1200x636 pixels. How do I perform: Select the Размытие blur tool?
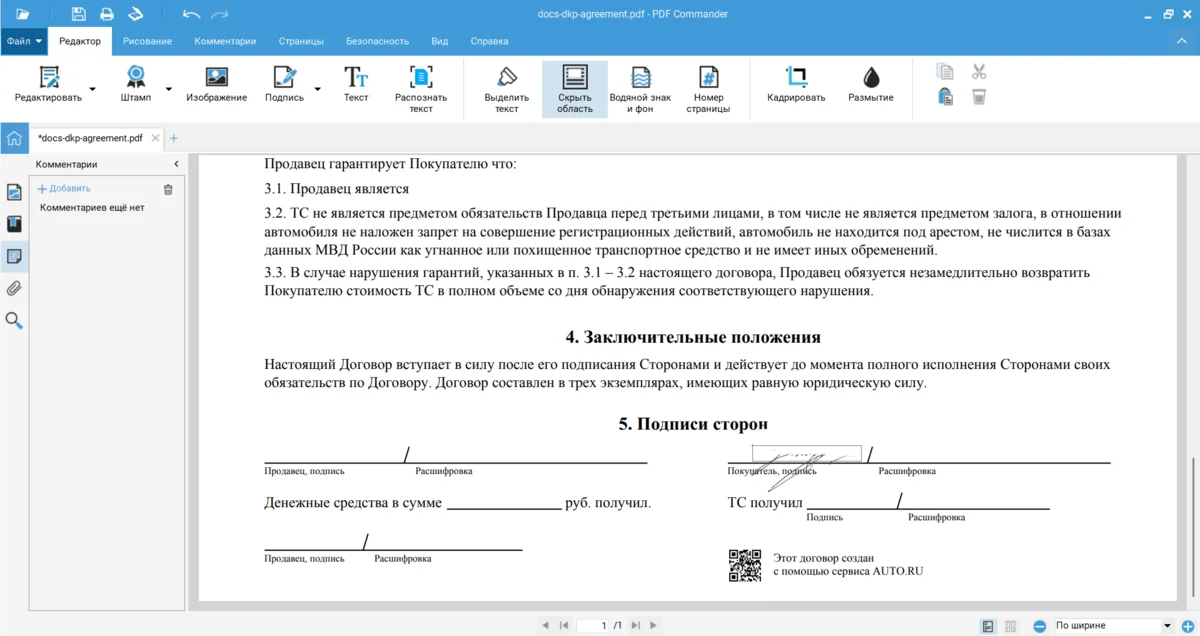click(871, 86)
